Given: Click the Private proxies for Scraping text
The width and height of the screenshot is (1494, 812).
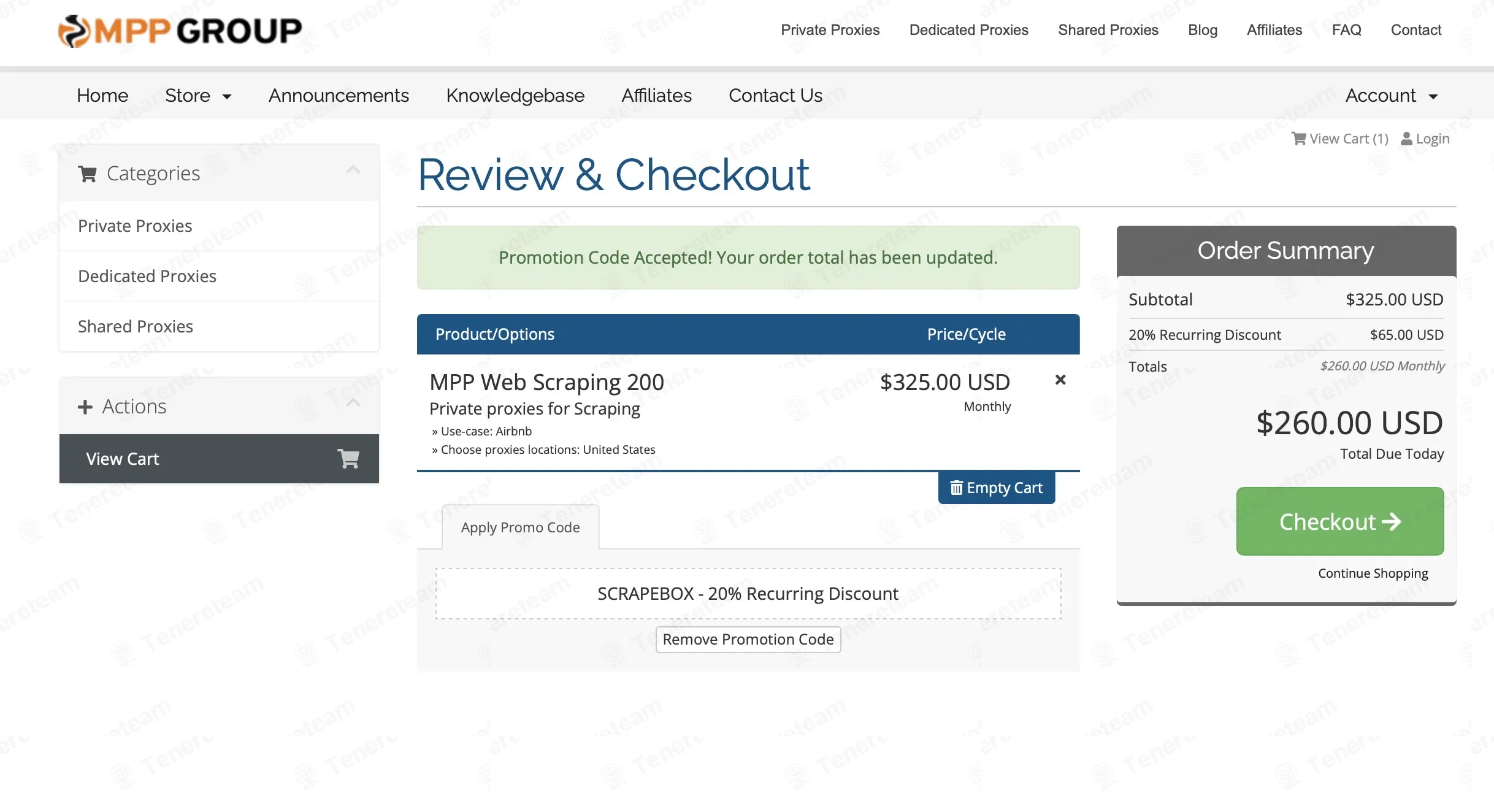Looking at the screenshot, I should tap(534, 408).
